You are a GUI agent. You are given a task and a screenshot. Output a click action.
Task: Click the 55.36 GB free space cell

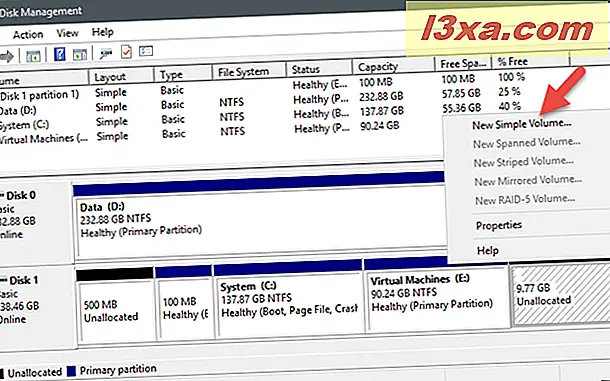[462, 107]
